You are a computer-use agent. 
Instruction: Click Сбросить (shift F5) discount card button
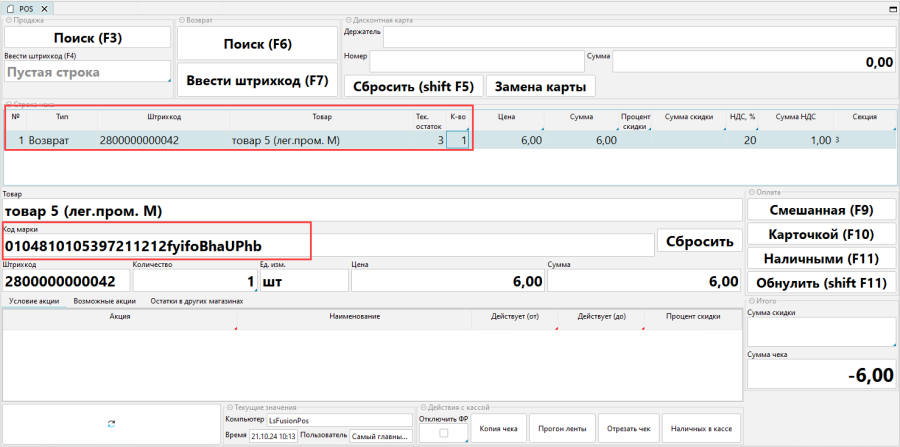point(413,86)
